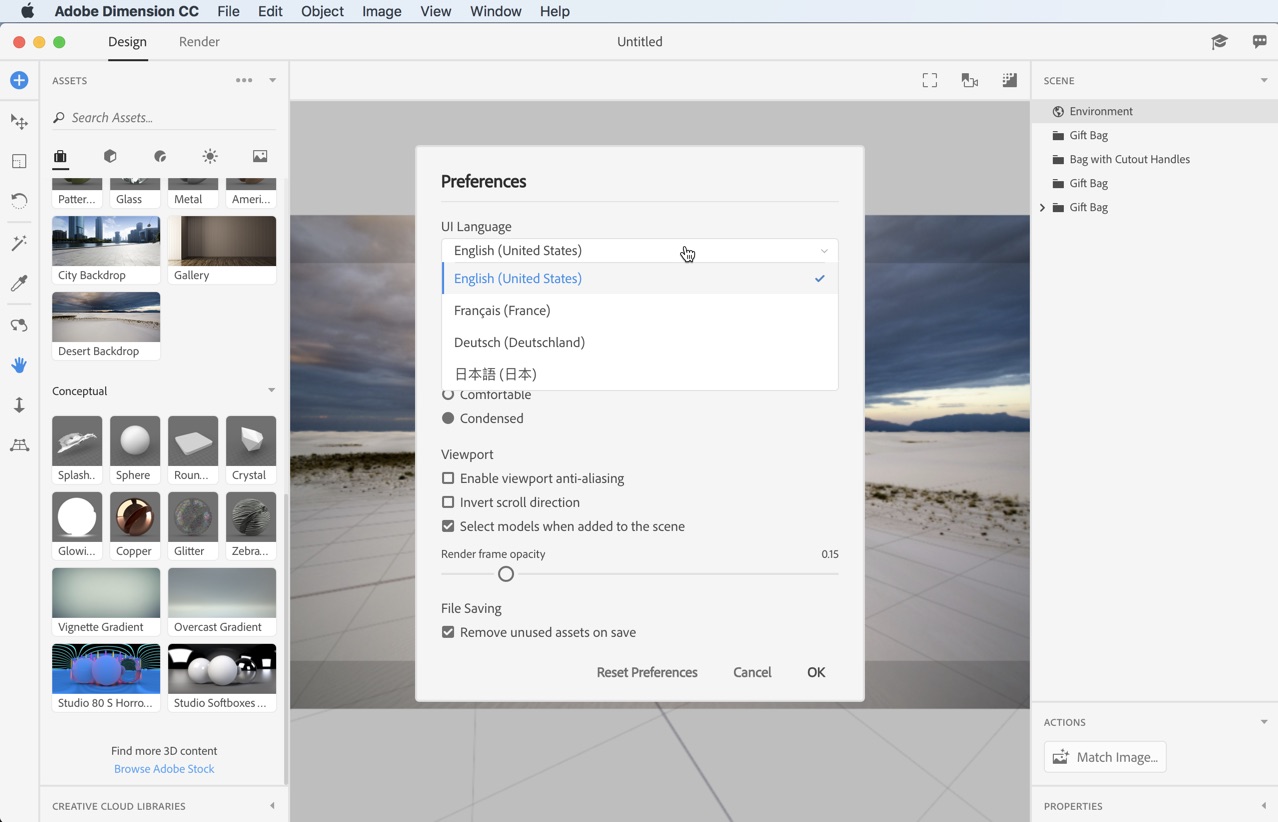
Task: Activate the Orbit camera tool
Action: (19, 324)
